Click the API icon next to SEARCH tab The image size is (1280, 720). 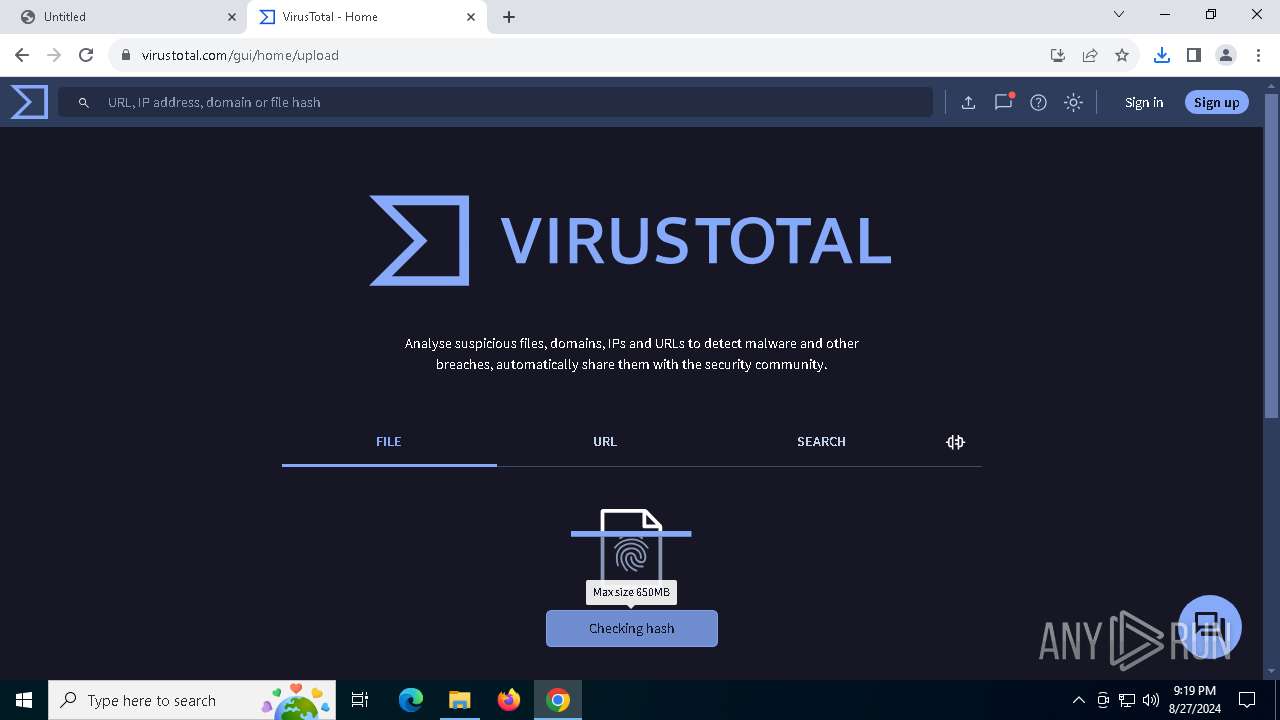955,442
